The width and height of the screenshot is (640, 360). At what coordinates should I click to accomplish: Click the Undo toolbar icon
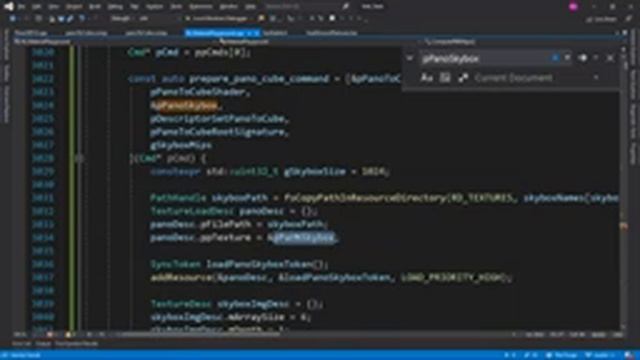pos(82,19)
